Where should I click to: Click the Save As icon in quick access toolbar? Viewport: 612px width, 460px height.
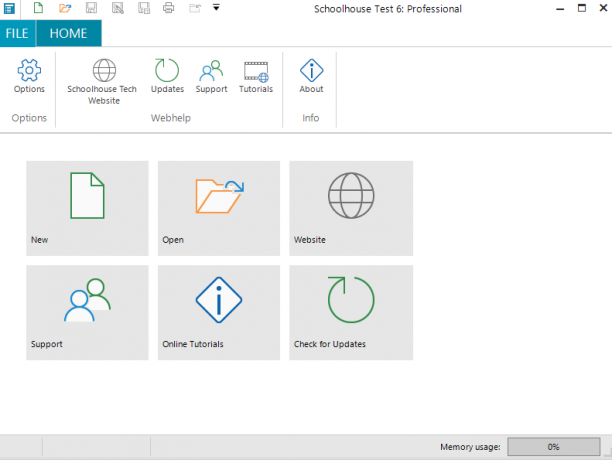pos(117,7)
